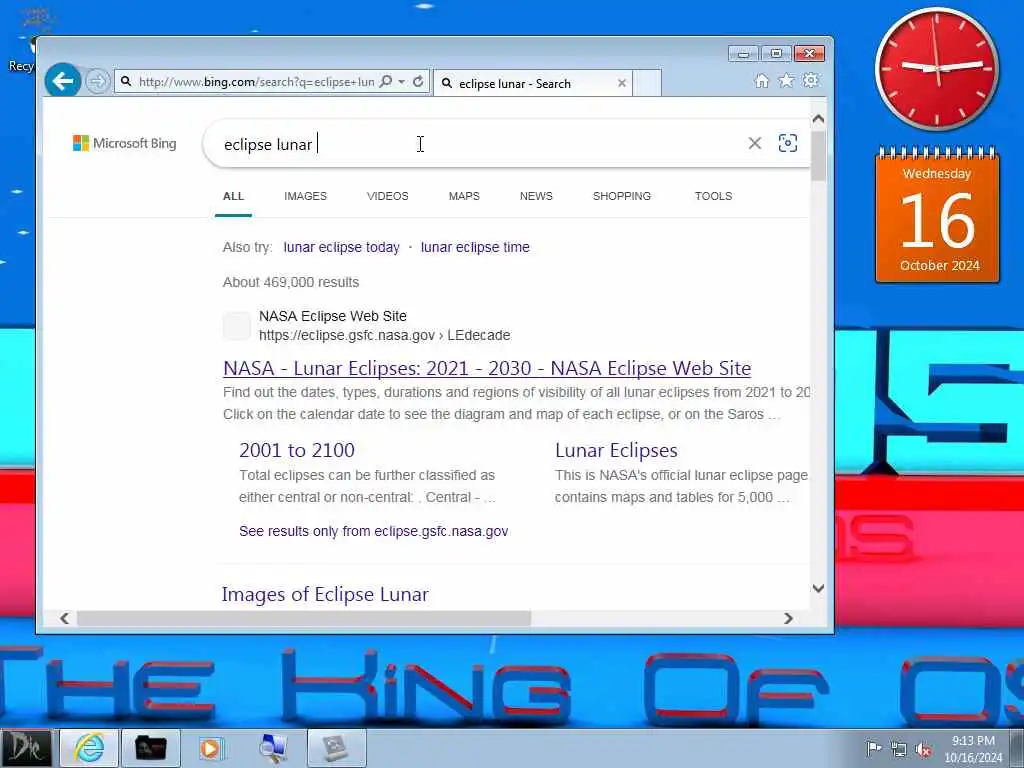The height and width of the screenshot is (768, 1024).
Task: Open the black folder taskbar icon
Action: point(151,748)
